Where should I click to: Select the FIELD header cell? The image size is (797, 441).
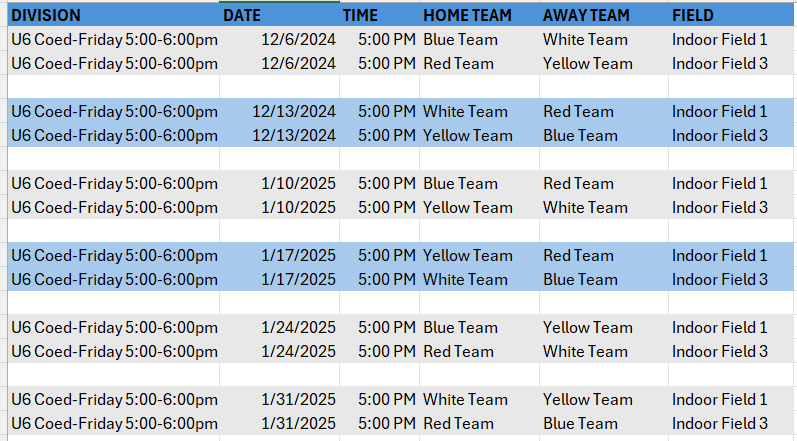tap(732, 15)
